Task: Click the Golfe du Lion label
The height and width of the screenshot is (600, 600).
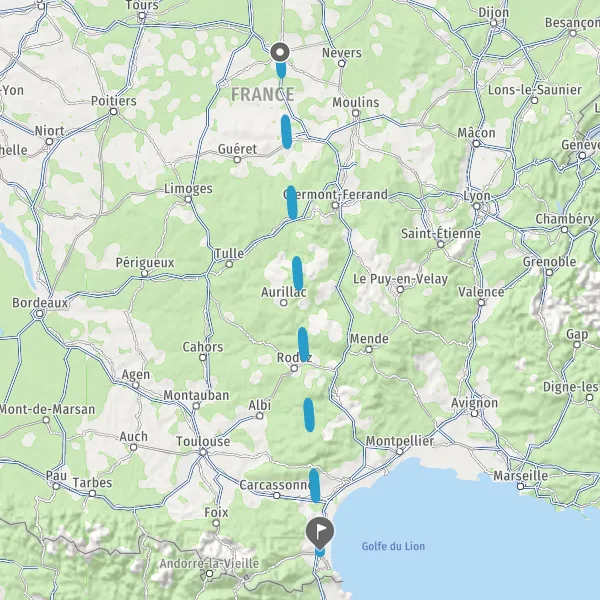Action: click(393, 546)
